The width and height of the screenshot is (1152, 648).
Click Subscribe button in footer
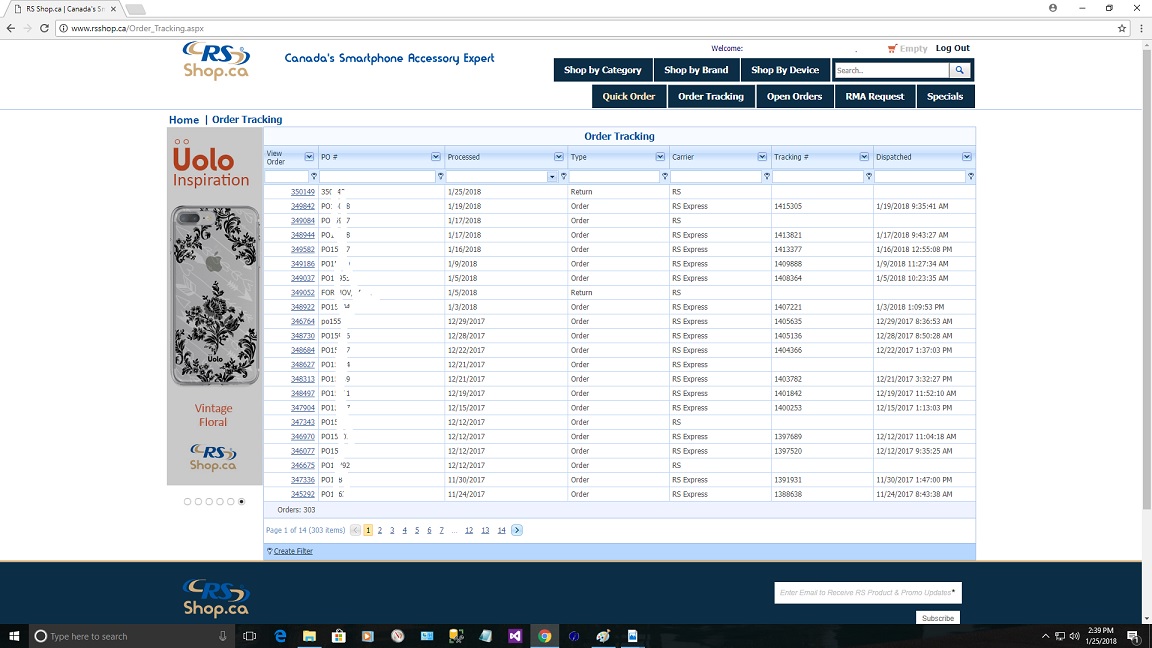[938, 618]
